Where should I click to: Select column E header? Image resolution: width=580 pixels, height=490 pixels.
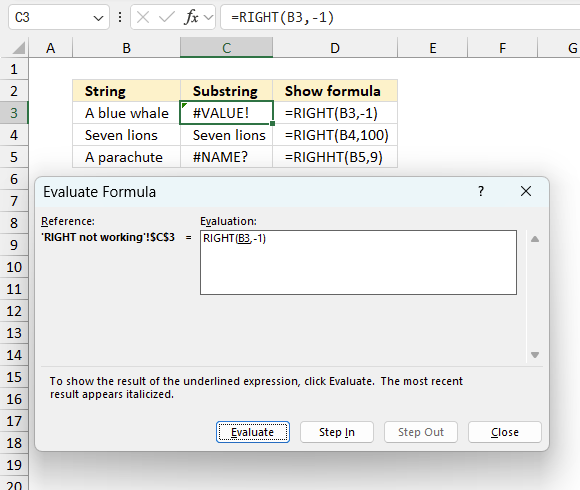[x=433, y=48]
